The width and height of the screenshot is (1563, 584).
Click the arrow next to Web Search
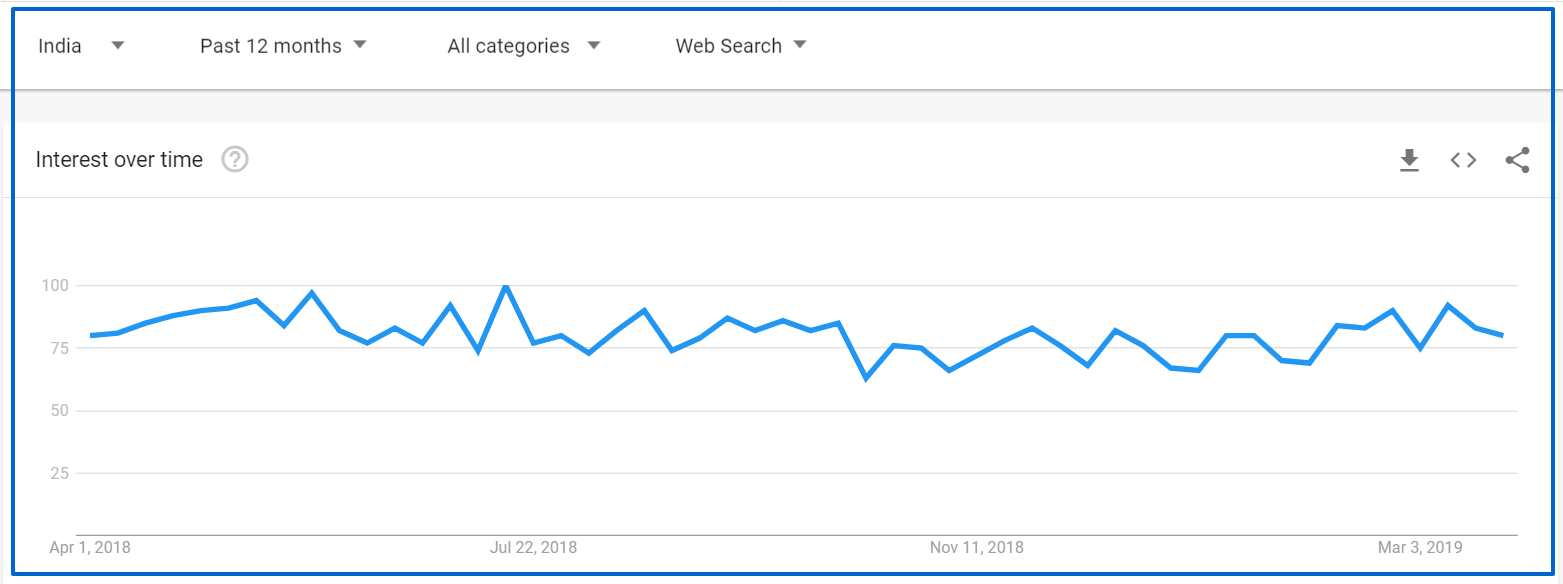pyautogui.click(x=799, y=45)
